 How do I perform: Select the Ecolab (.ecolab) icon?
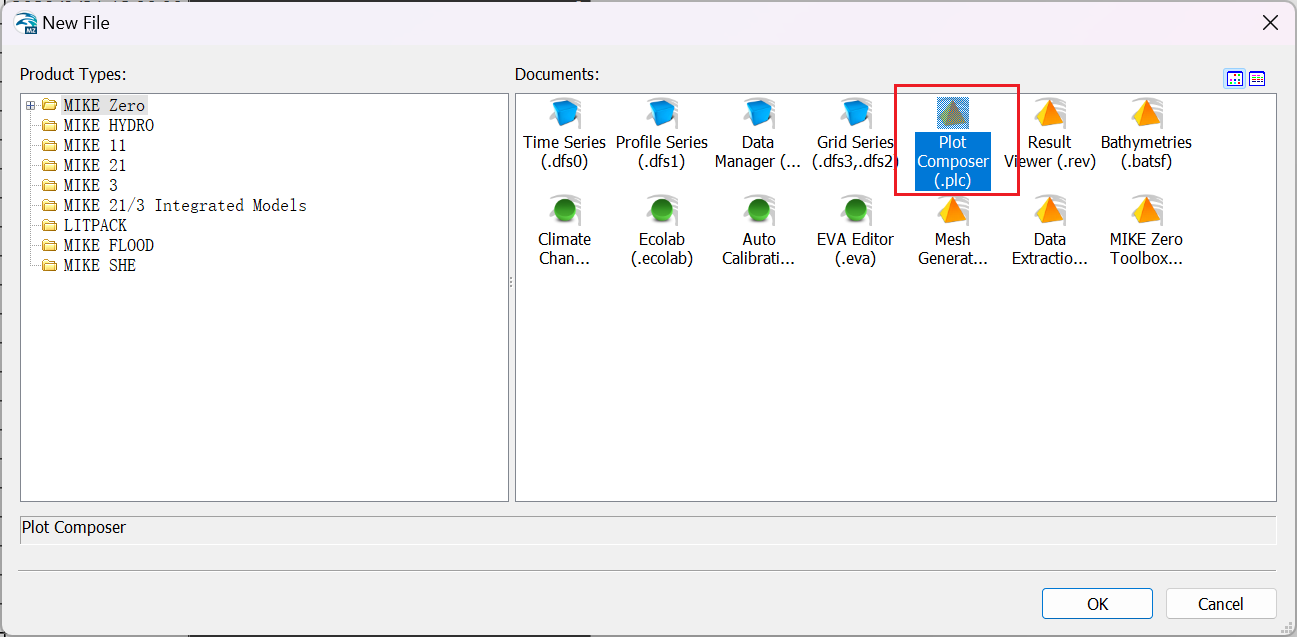[661, 210]
